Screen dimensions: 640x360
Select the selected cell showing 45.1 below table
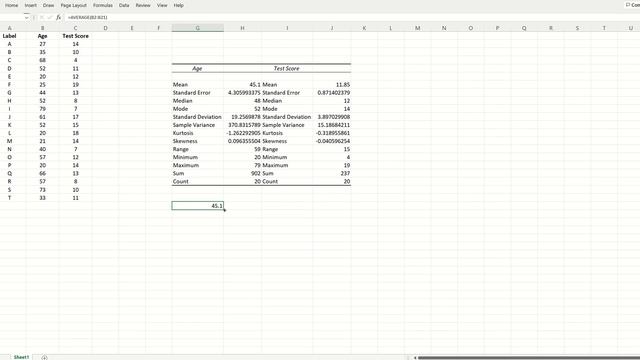198,206
